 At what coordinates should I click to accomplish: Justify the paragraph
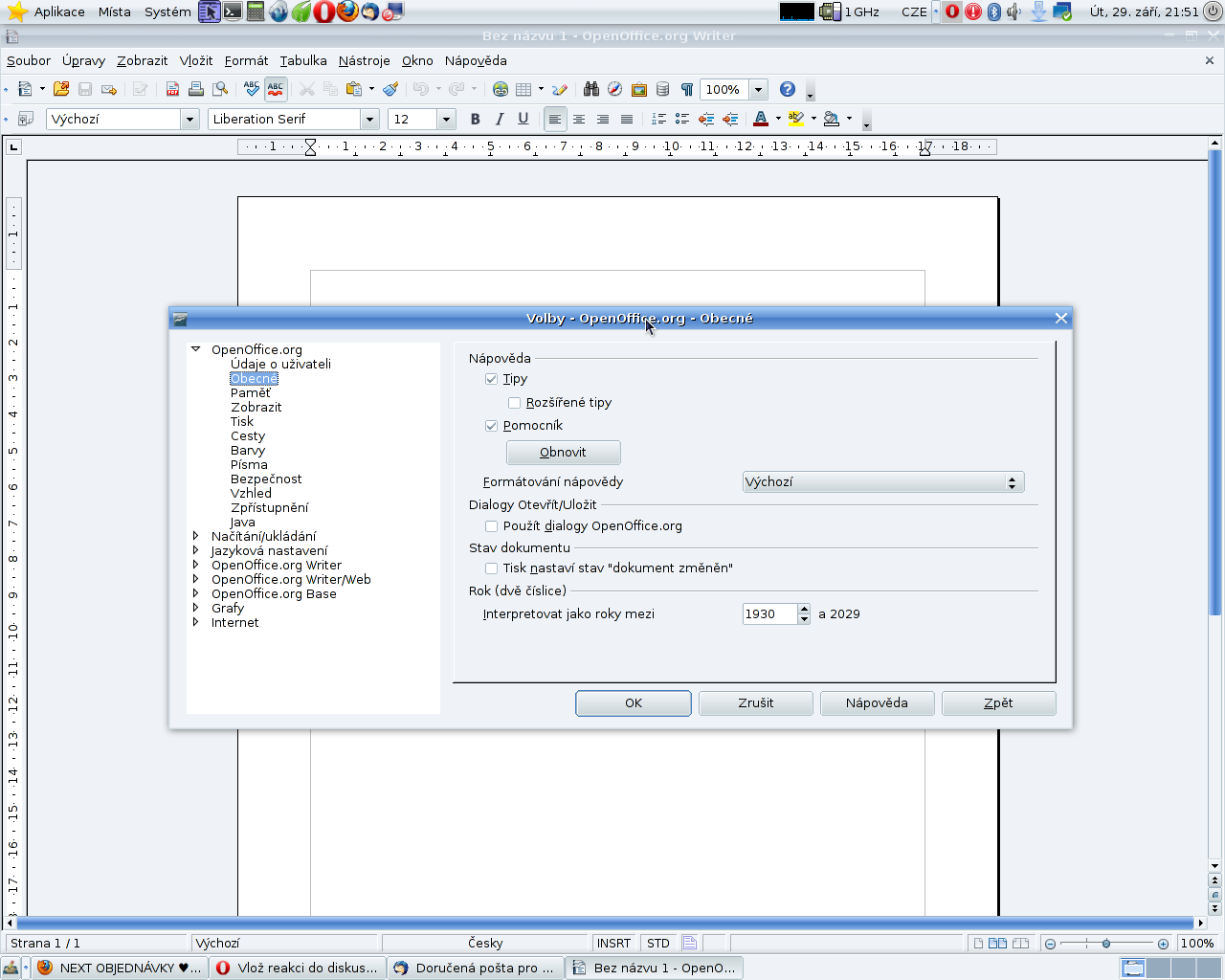tap(627, 119)
